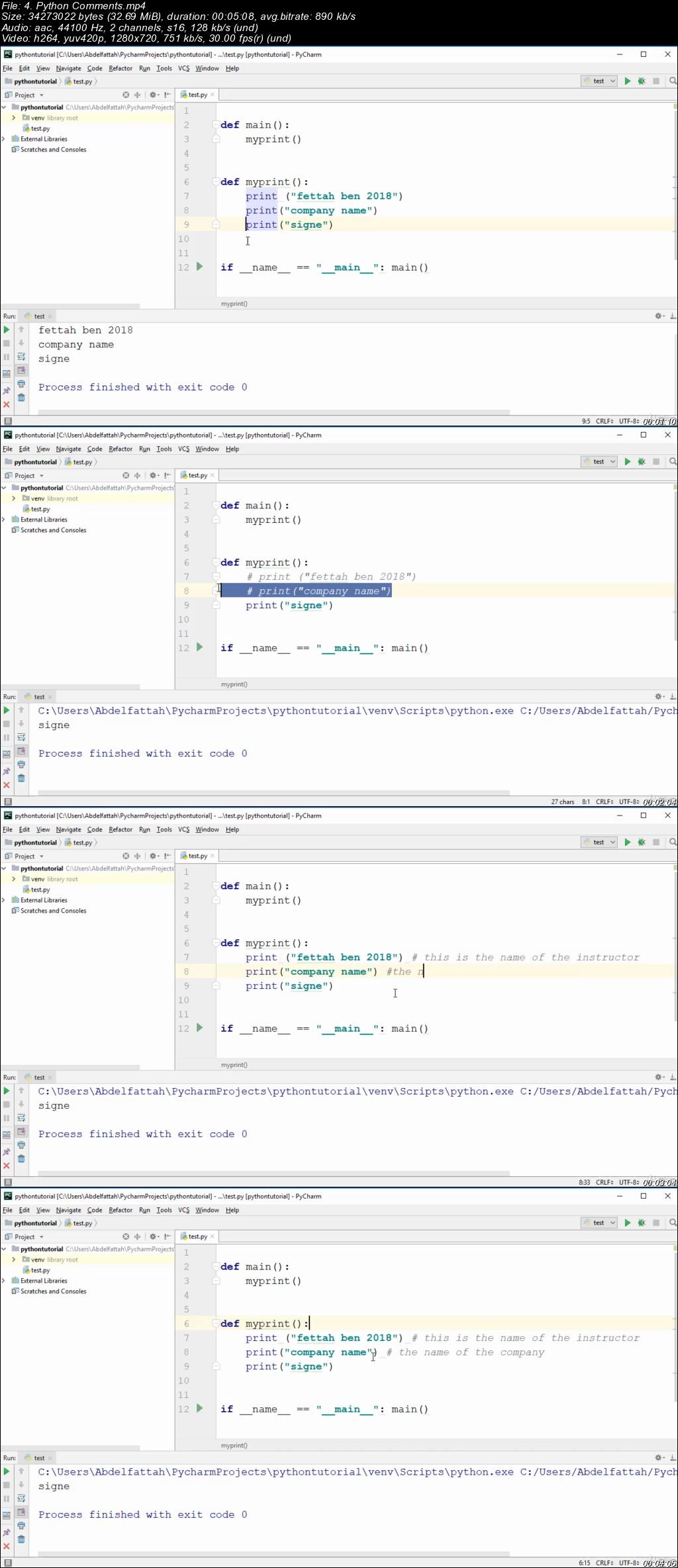Toggle Scroll to End in second frame Run panel
Image resolution: width=678 pixels, height=1568 pixels.
coord(21,751)
